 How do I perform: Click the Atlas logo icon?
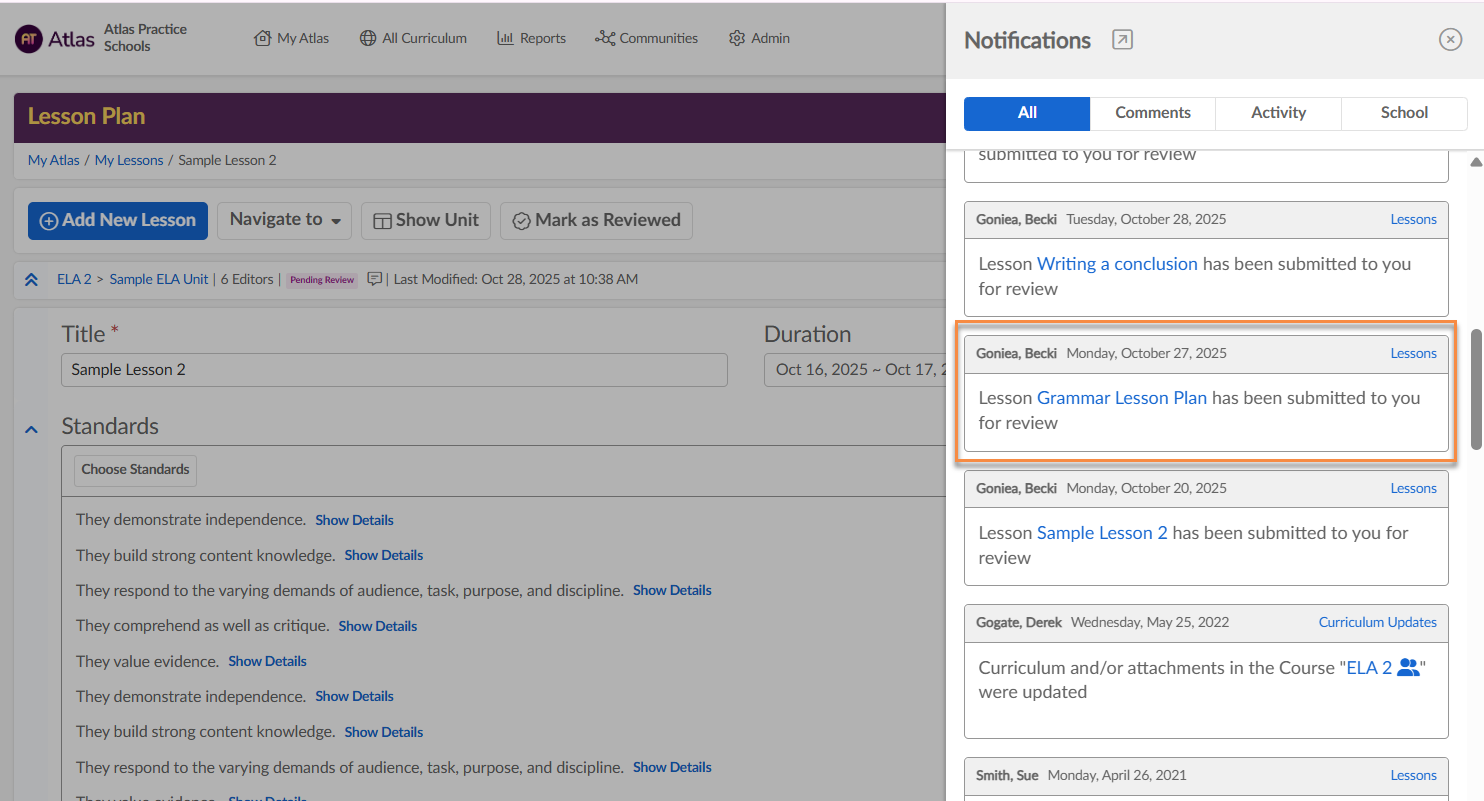28,38
